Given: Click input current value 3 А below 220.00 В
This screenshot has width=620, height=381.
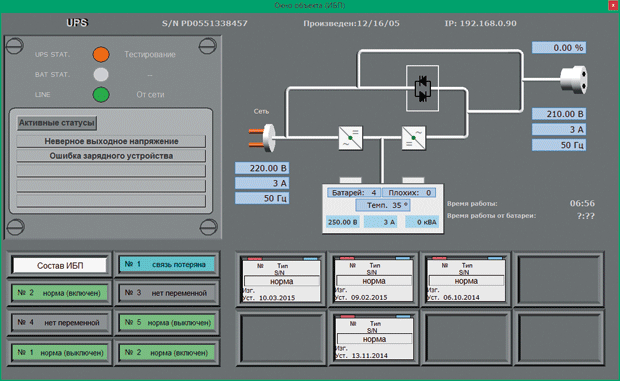Looking at the screenshot, I should click(262, 183).
